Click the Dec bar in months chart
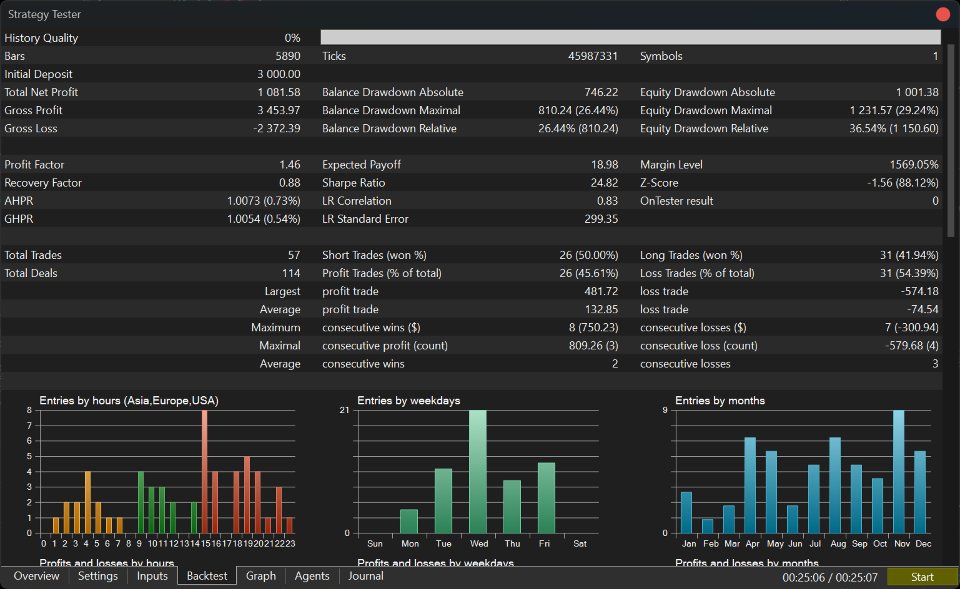Screen dimensions: 960x589 tap(920, 492)
